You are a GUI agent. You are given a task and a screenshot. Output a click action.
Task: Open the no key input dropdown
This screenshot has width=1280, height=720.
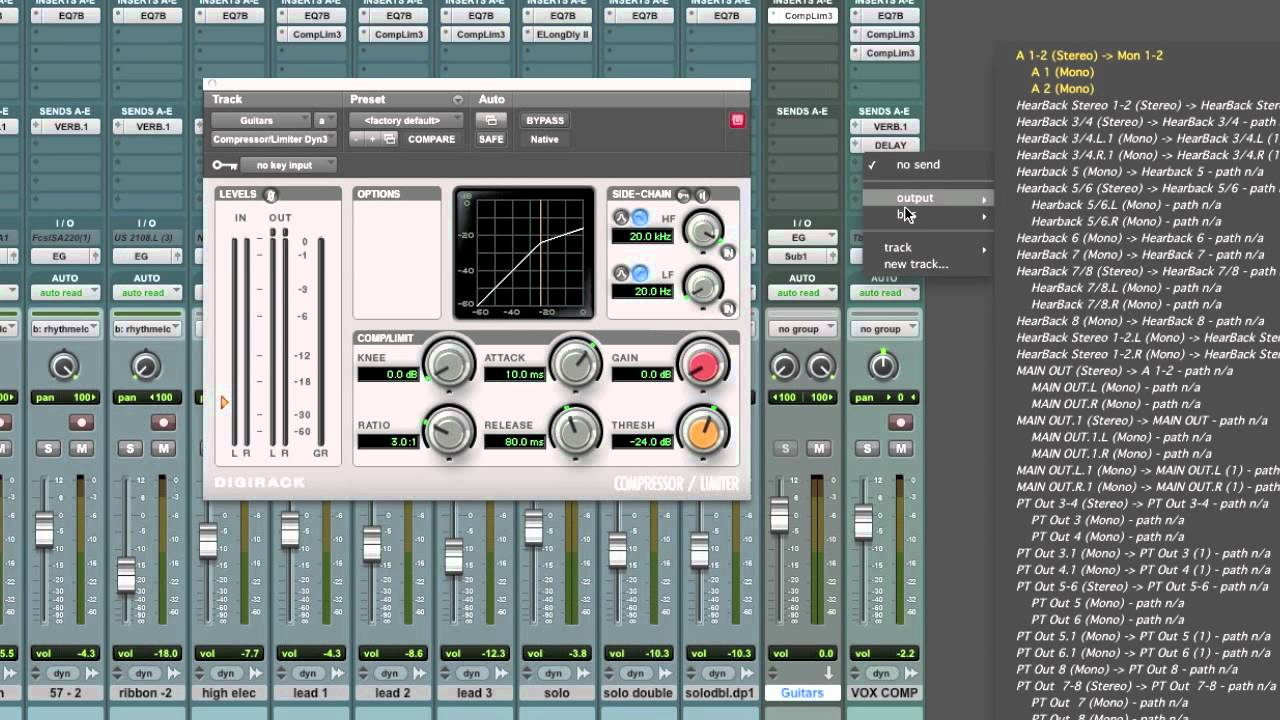pos(288,165)
